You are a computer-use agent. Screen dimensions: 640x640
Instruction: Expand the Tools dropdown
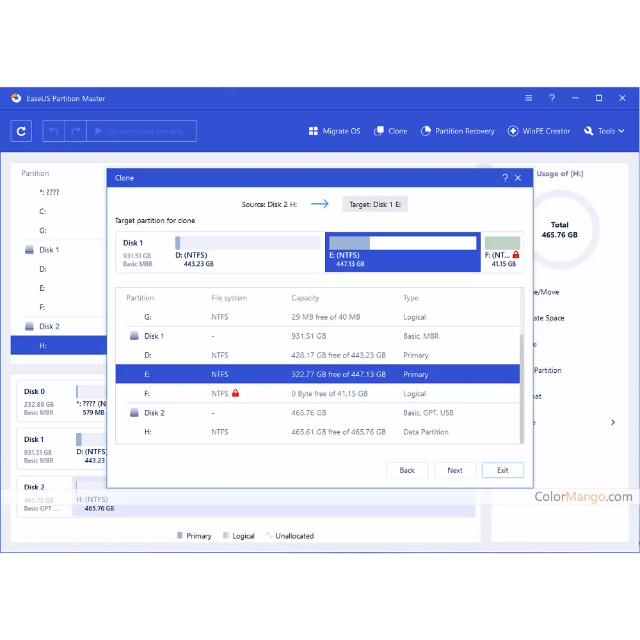tap(605, 131)
